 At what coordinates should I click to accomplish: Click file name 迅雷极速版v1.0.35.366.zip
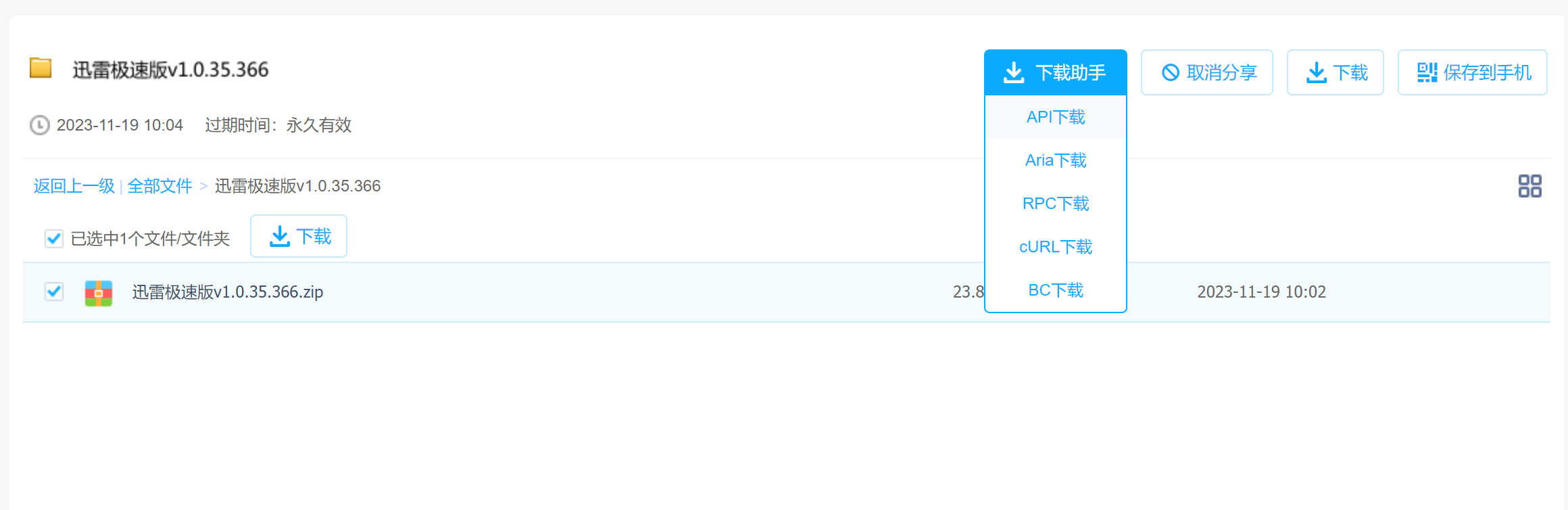click(228, 292)
